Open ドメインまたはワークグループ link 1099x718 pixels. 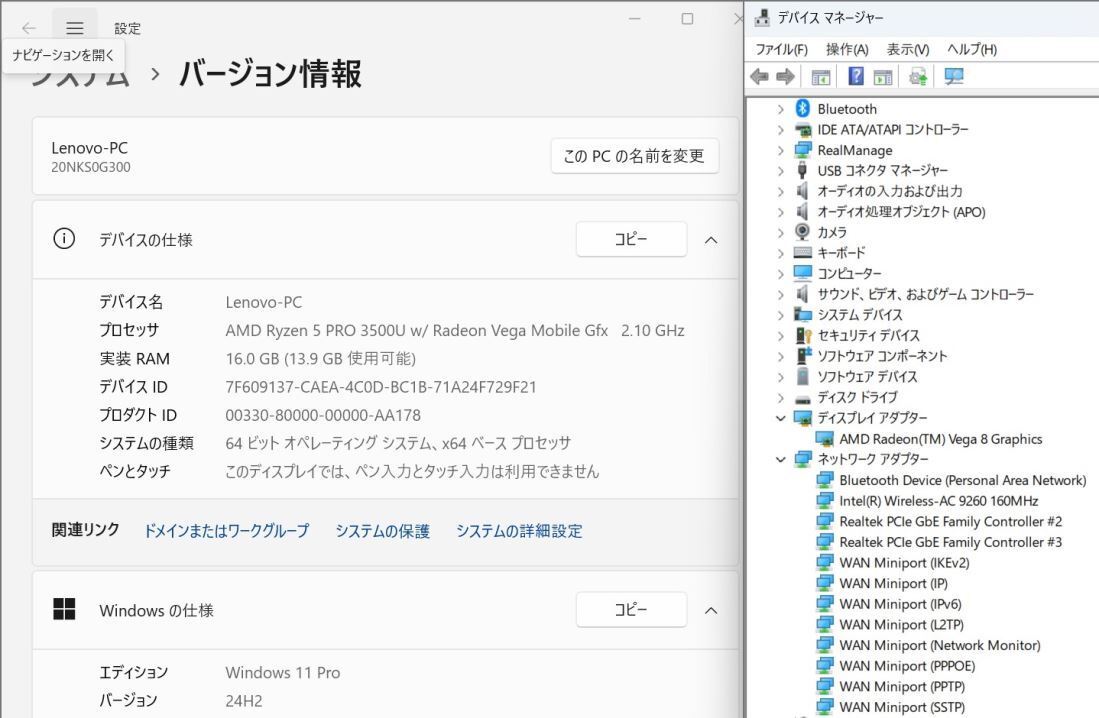click(x=226, y=531)
